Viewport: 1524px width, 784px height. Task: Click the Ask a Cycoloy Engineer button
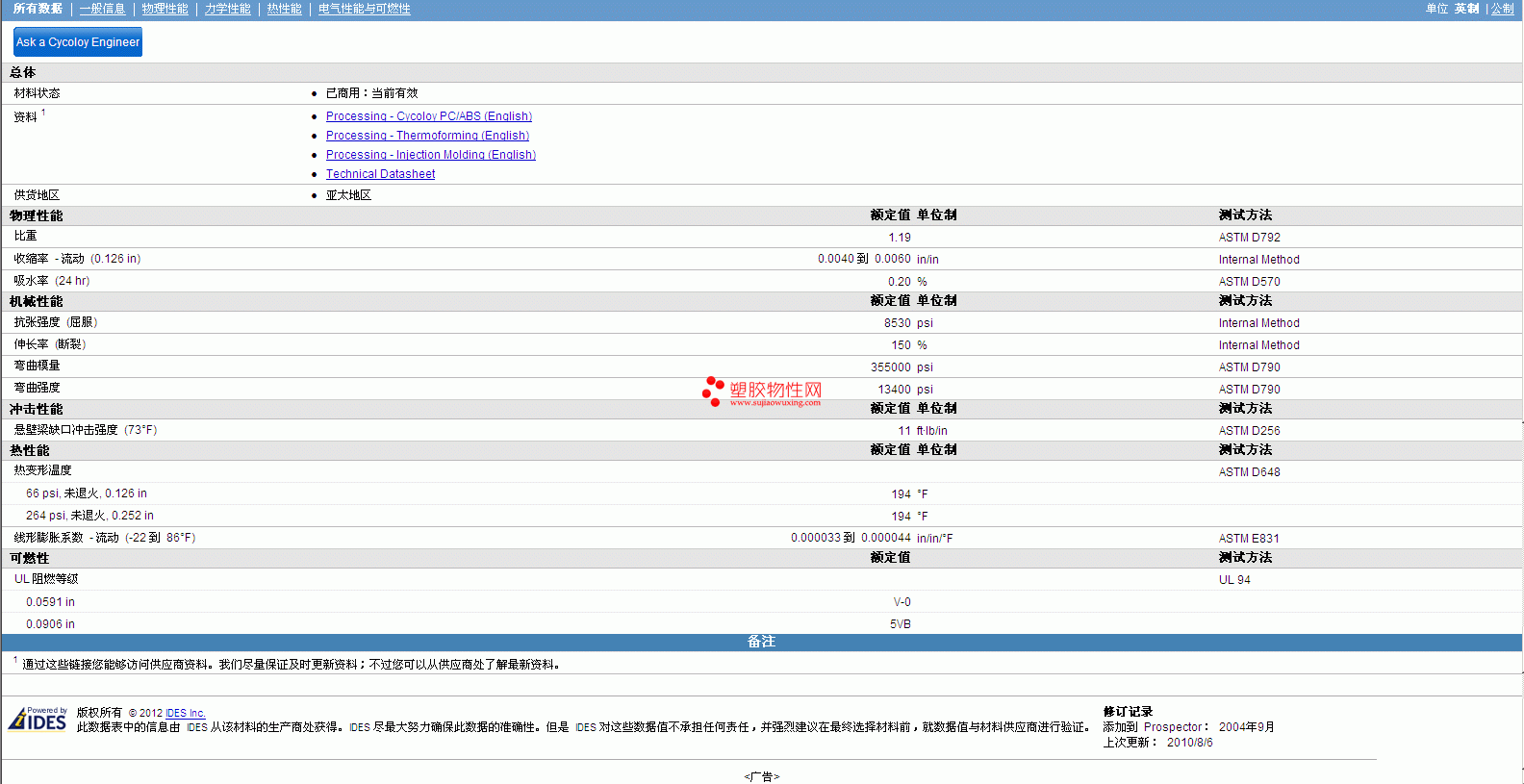(x=78, y=42)
